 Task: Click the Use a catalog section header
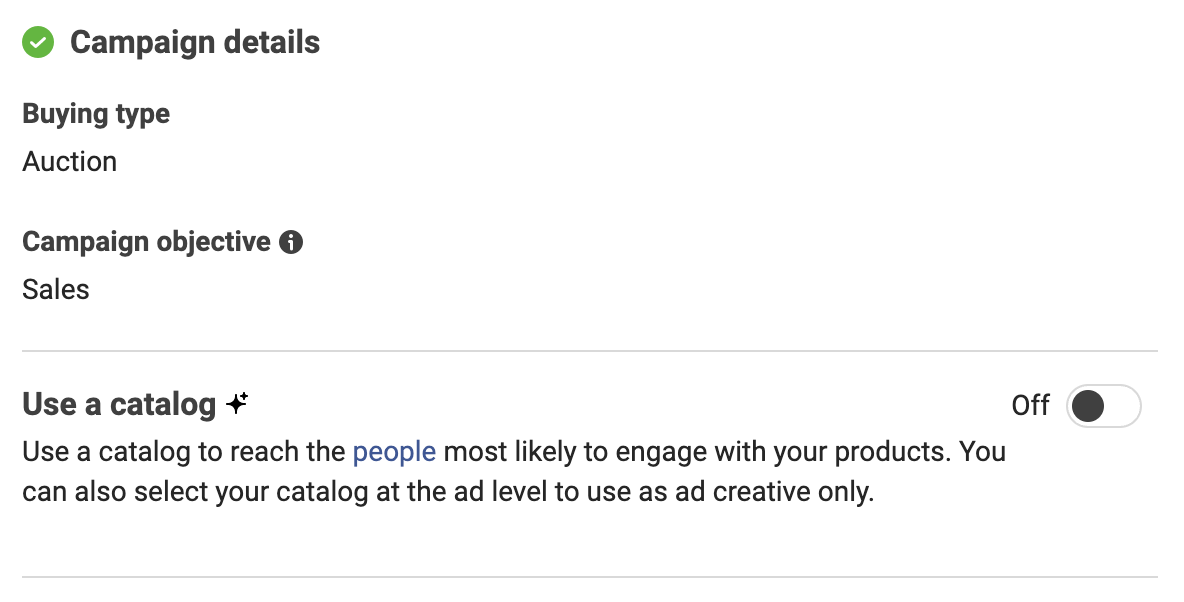point(120,404)
